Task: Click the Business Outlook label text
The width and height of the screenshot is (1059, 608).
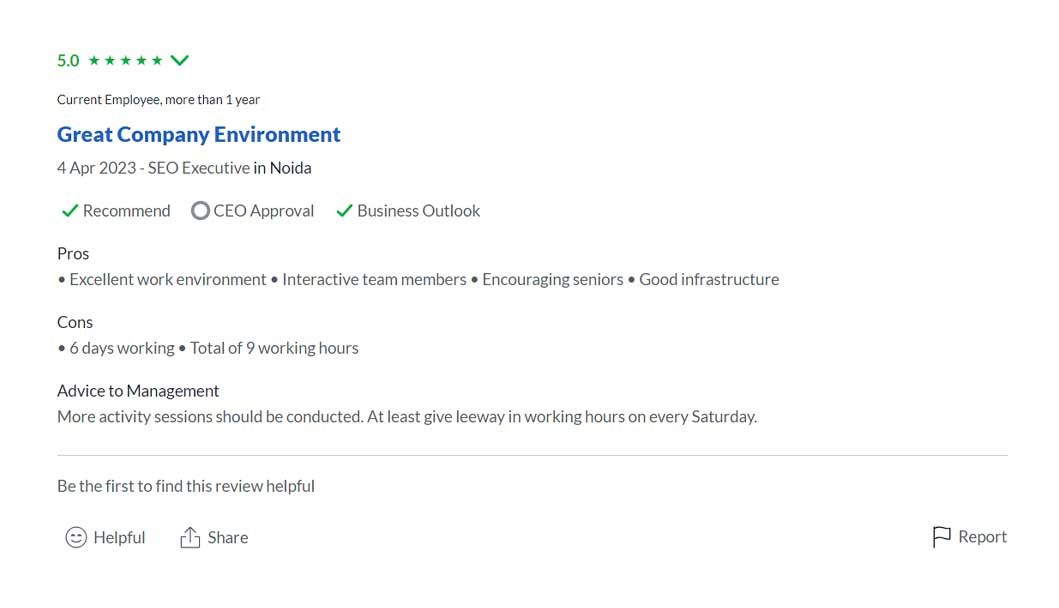Action: (x=418, y=211)
